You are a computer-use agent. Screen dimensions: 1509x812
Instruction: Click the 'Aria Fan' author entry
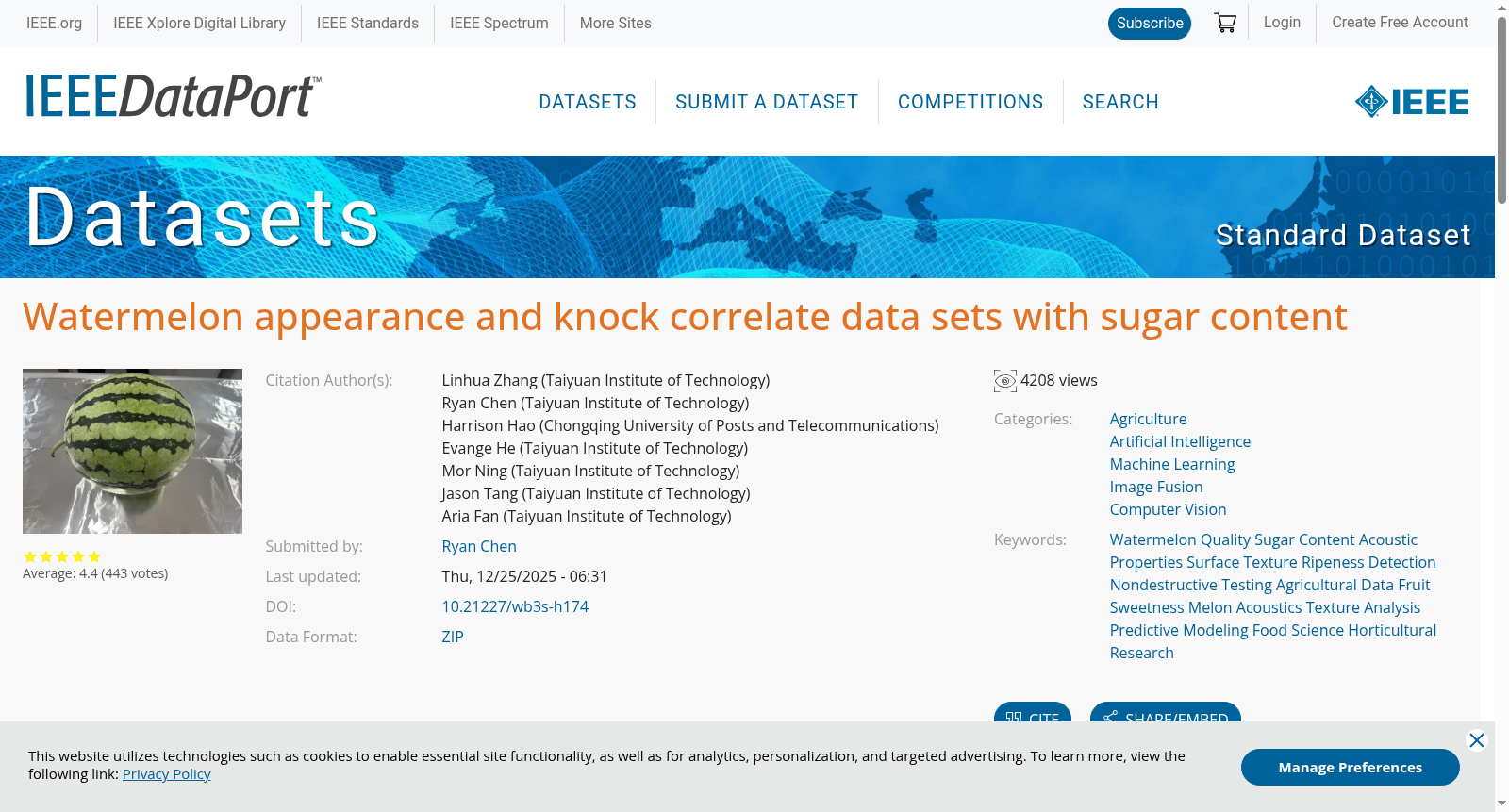click(x=587, y=516)
